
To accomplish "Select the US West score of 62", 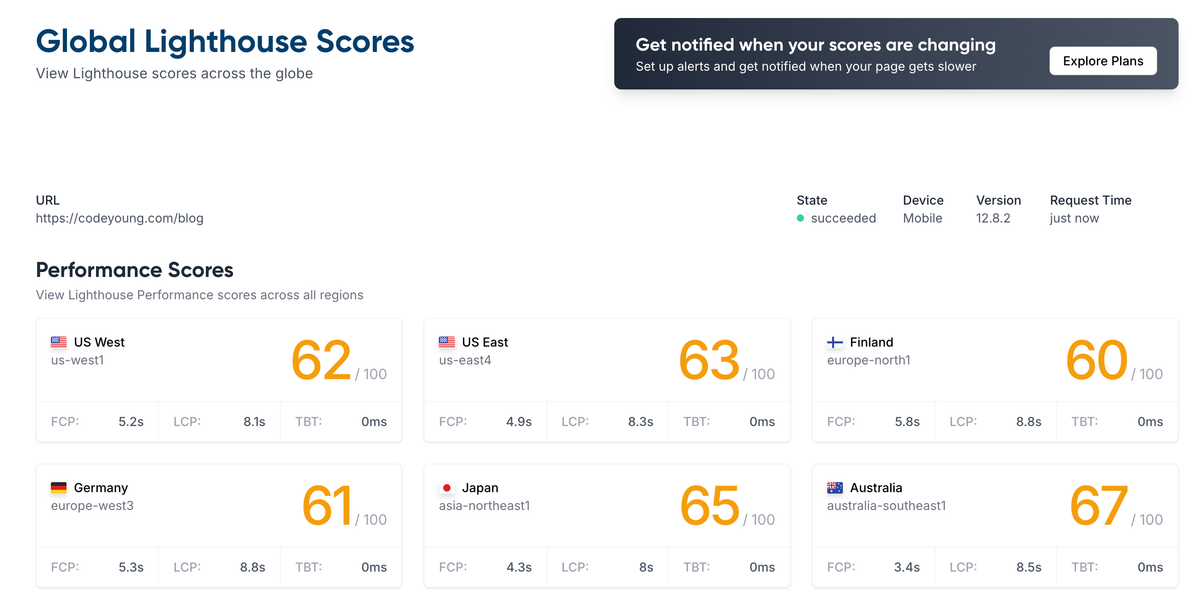I will point(321,361).
